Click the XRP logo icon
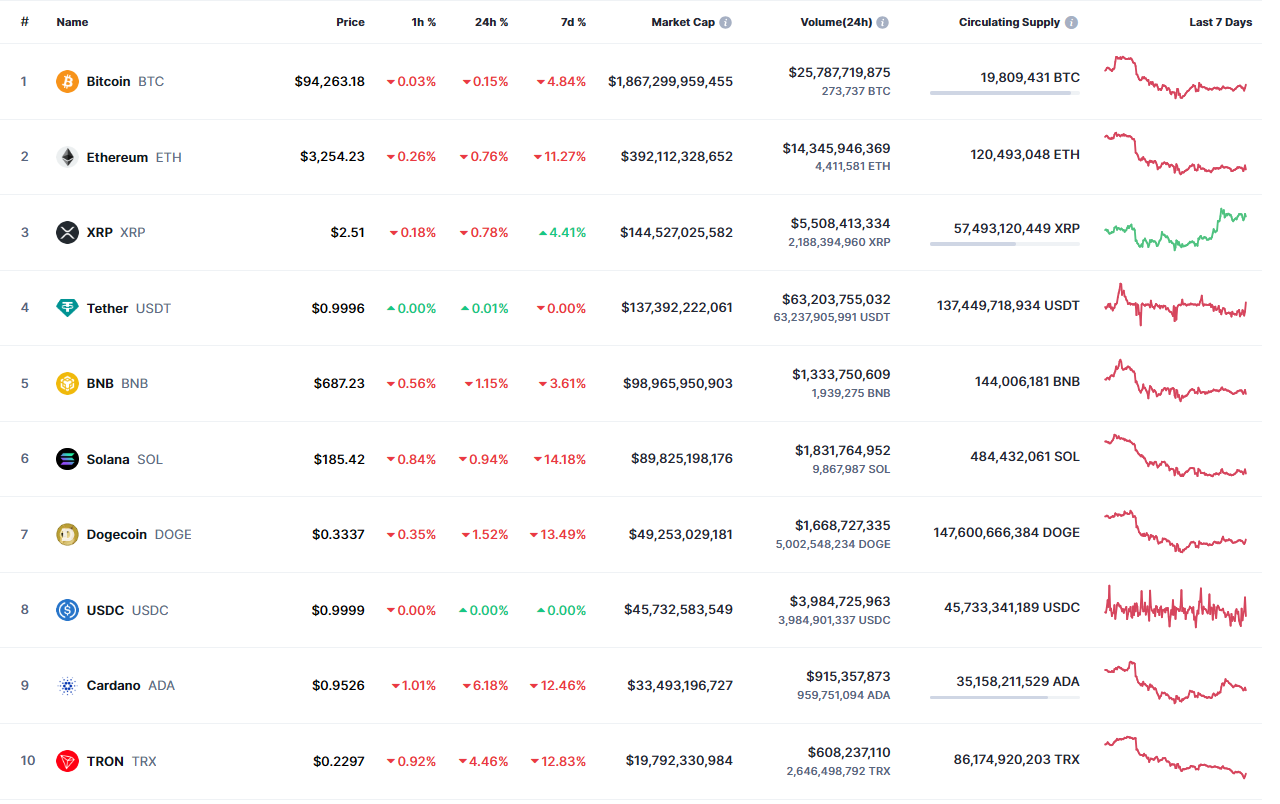 point(67,232)
